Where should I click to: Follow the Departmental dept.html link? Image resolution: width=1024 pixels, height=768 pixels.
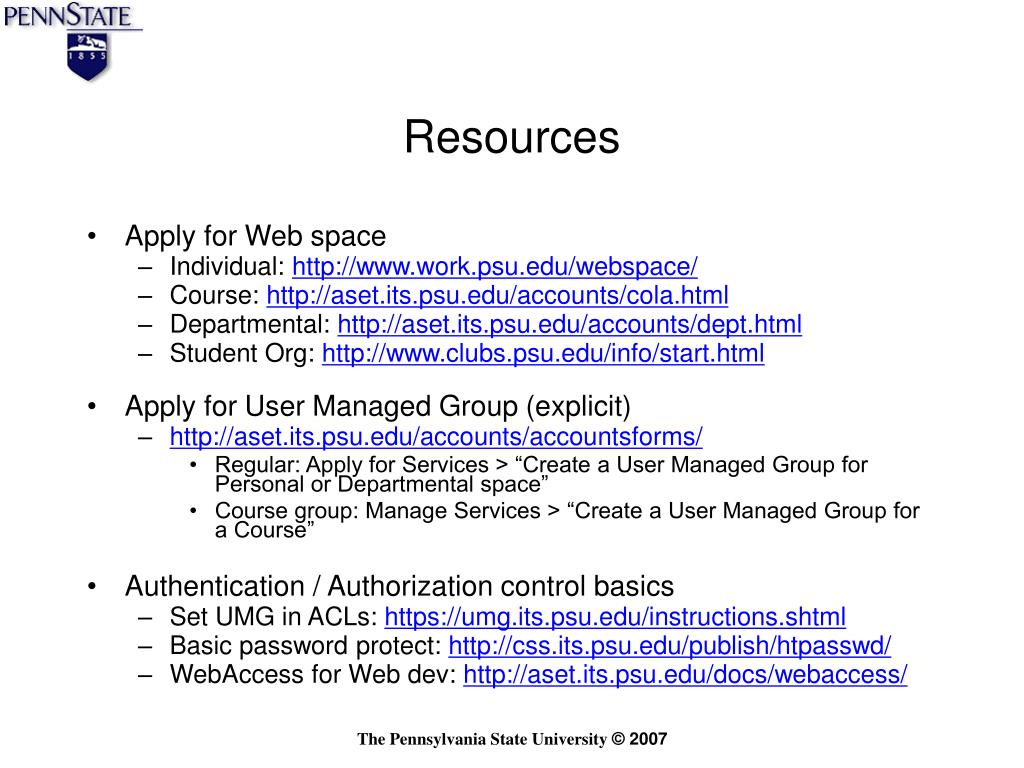pos(569,324)
